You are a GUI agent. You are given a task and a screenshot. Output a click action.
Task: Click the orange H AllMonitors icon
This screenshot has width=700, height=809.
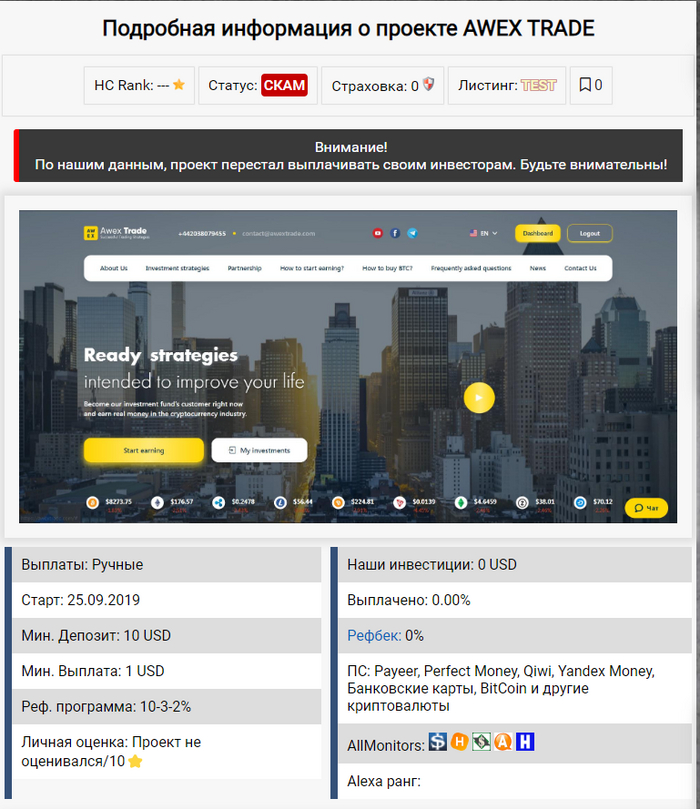(x=459, y=742)
